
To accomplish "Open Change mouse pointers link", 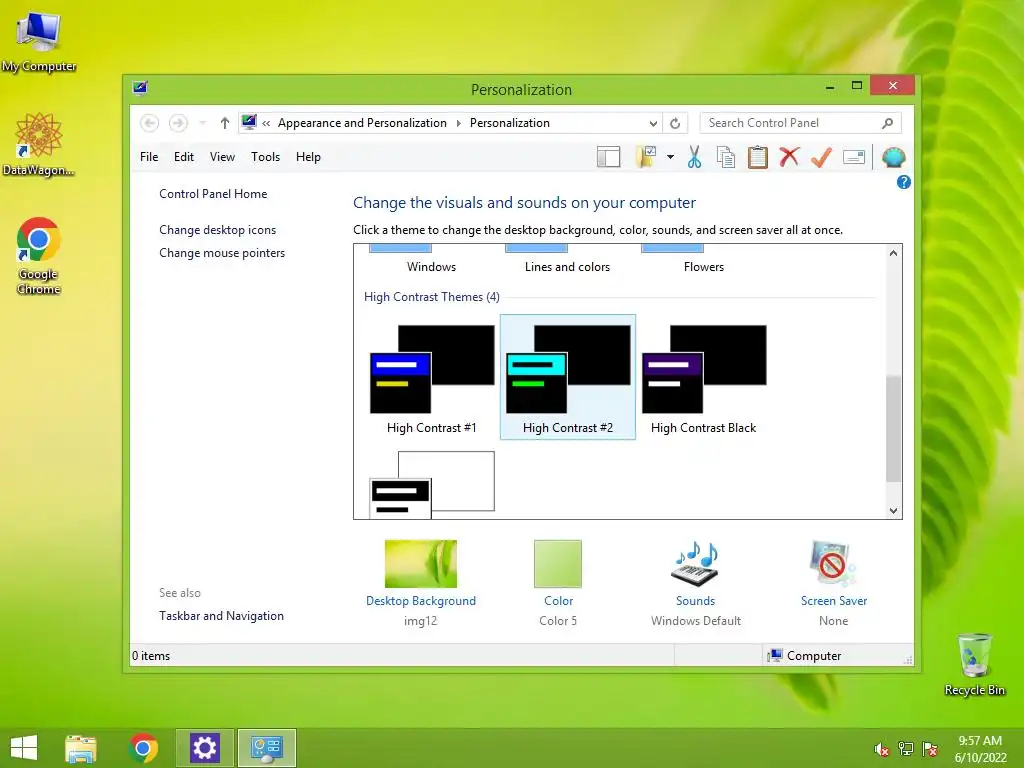I will [x=222, y=253].
